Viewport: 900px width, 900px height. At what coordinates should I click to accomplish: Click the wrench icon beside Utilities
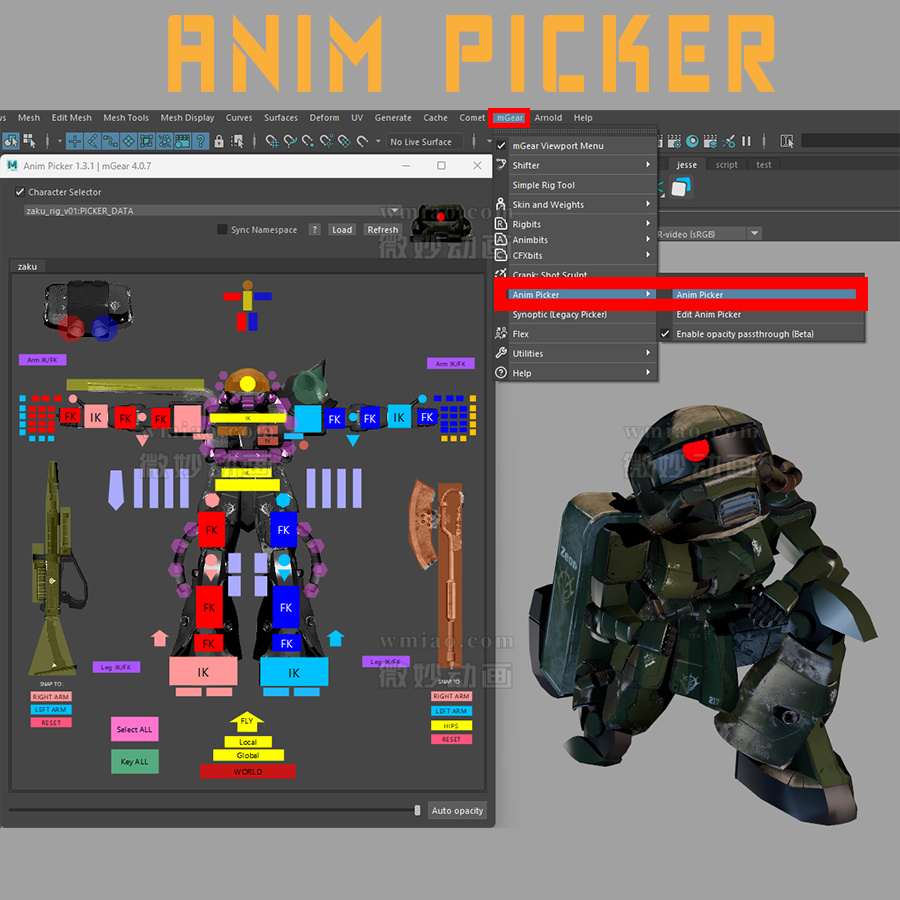[x=501, y=353]
